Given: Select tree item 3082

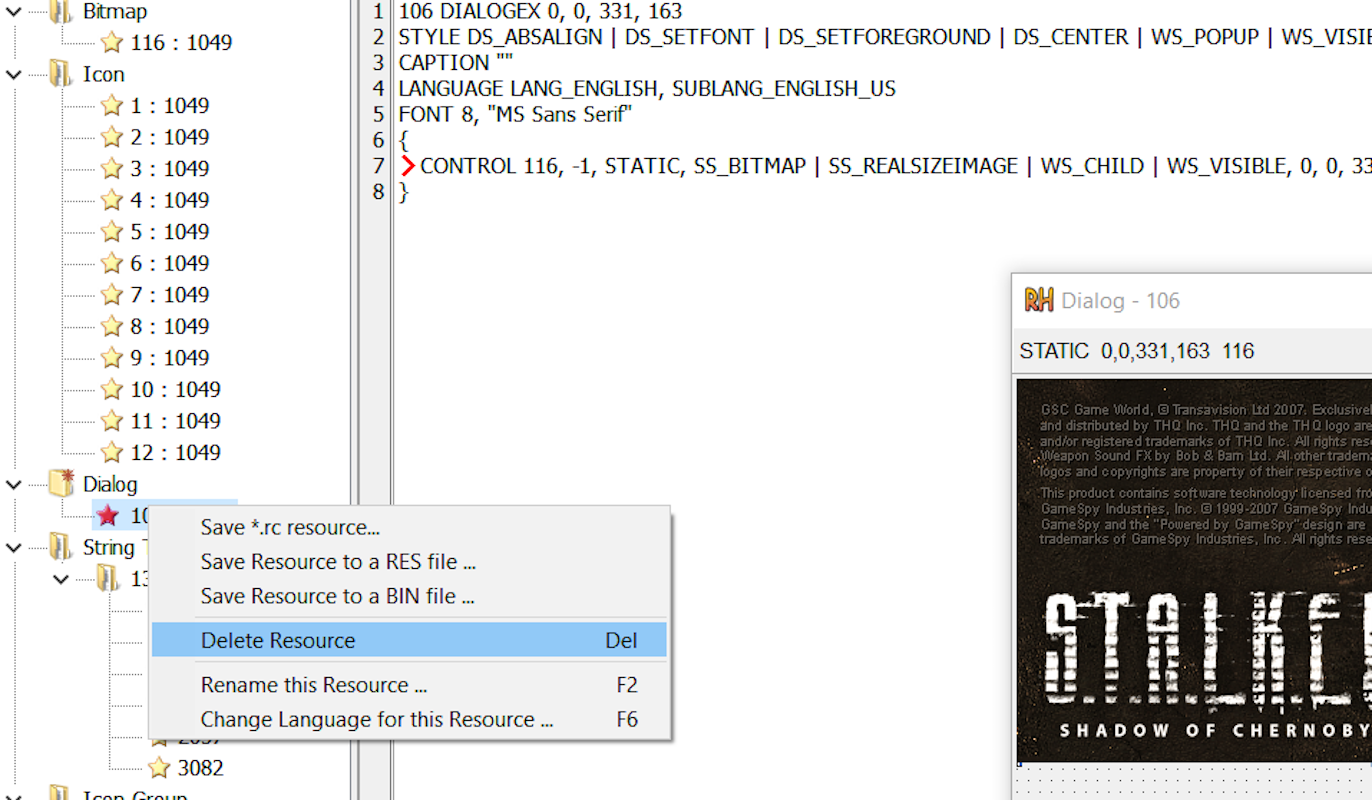Looking at the screenshot, I should click(x=200, y=768).
